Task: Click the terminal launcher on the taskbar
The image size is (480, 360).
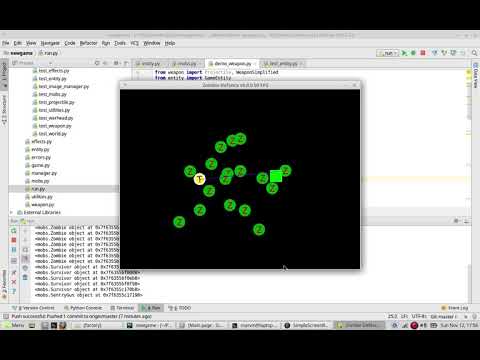Action: 54,325
